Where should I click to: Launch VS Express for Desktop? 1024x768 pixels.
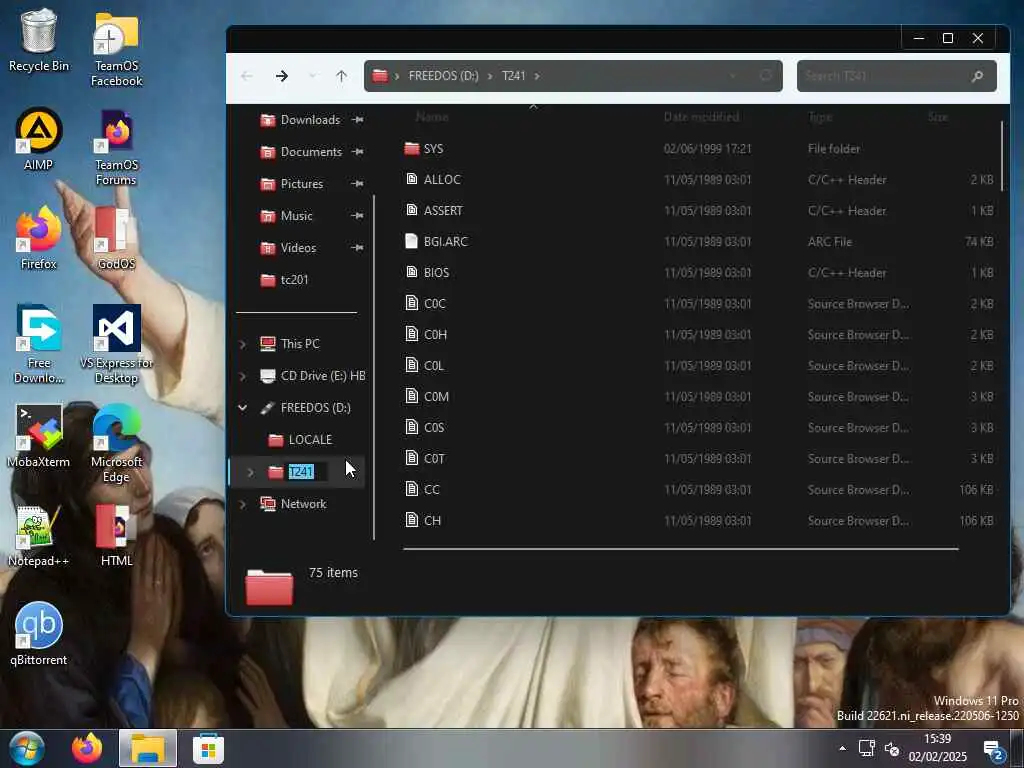coord(116,344)
